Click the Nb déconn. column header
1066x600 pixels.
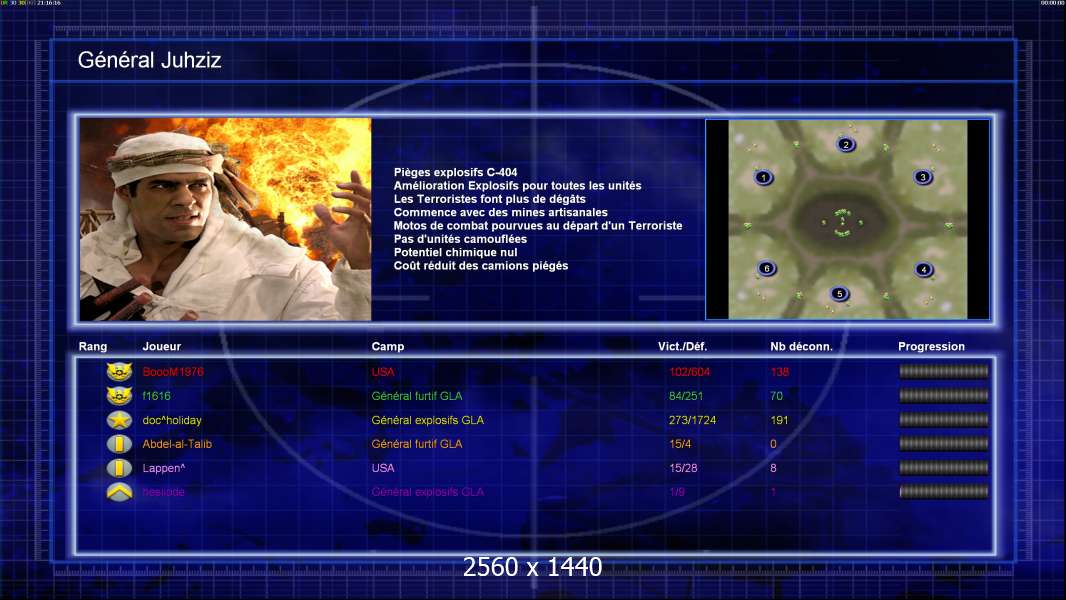(x=801, y=347)
